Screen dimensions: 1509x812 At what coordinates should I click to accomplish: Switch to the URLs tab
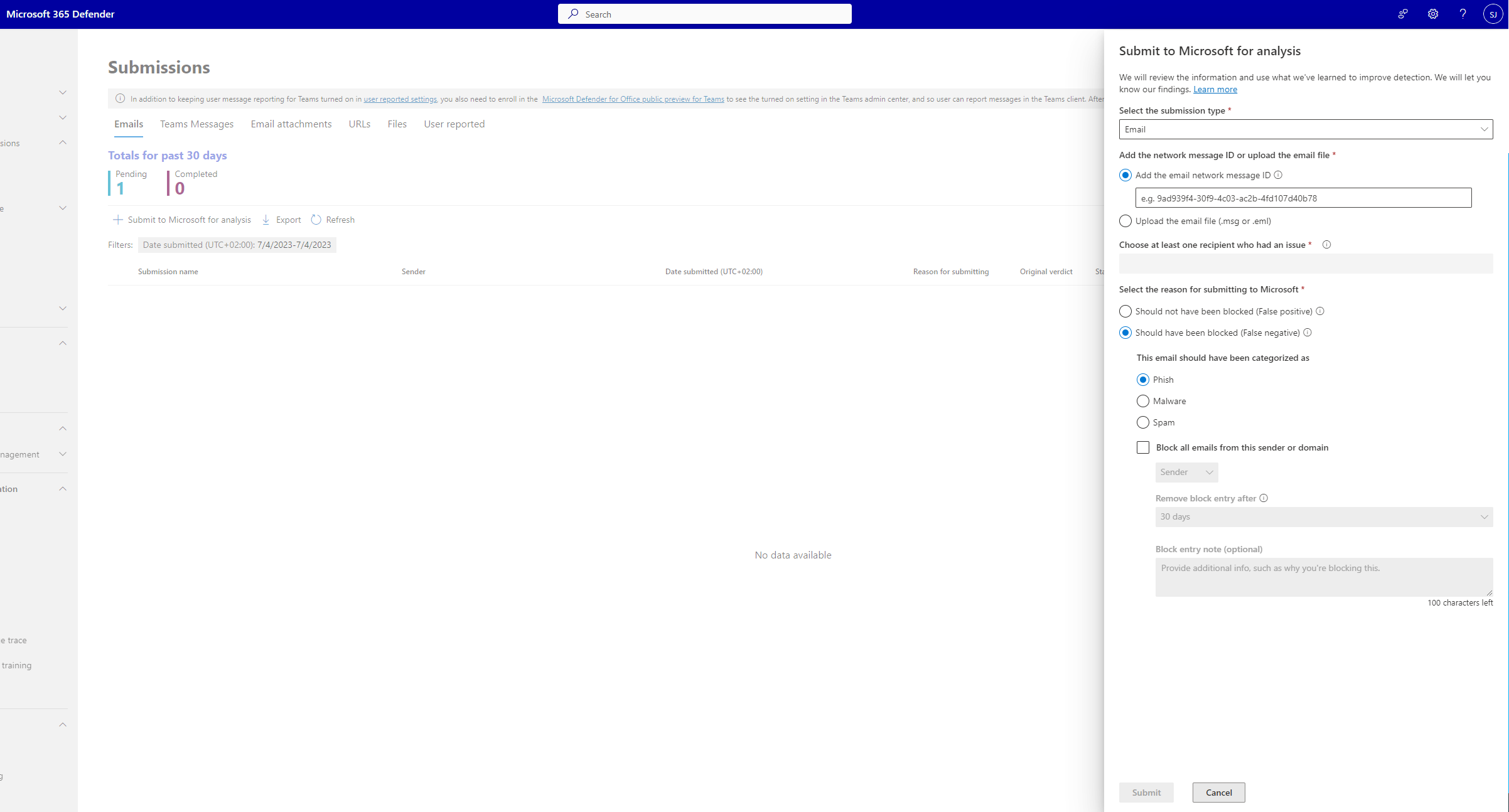(360, 124)
